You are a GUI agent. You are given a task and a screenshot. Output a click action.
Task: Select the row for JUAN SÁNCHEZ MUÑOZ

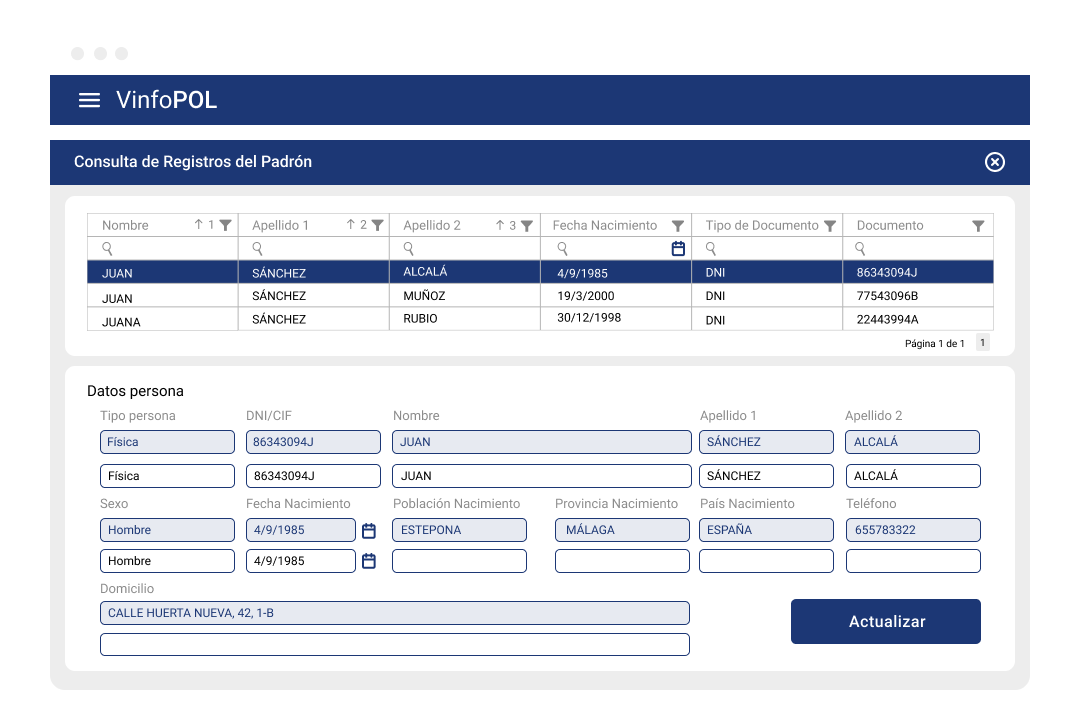(x=540, y=296)
